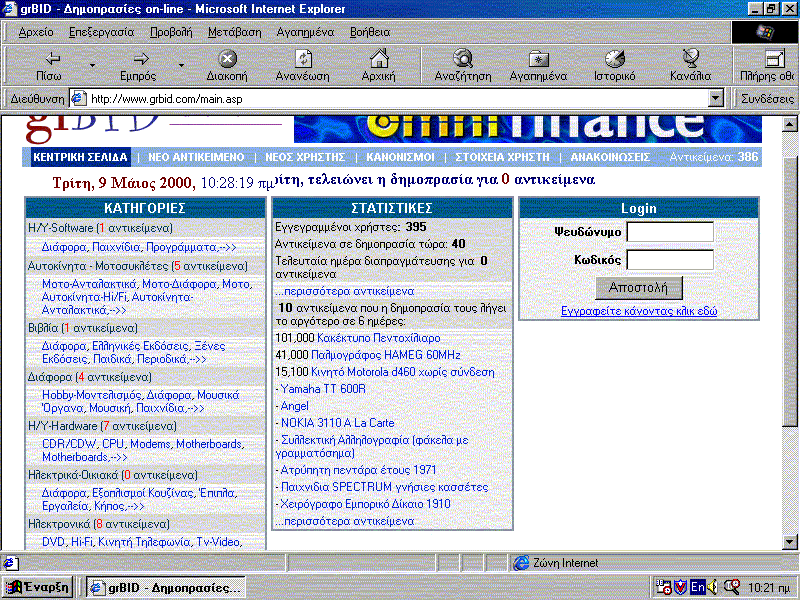Click the Εγγραφείτε κάνοντας κλικ εδώ link
800x600 pixels.
pyautogui.click(x=639, y=311)
